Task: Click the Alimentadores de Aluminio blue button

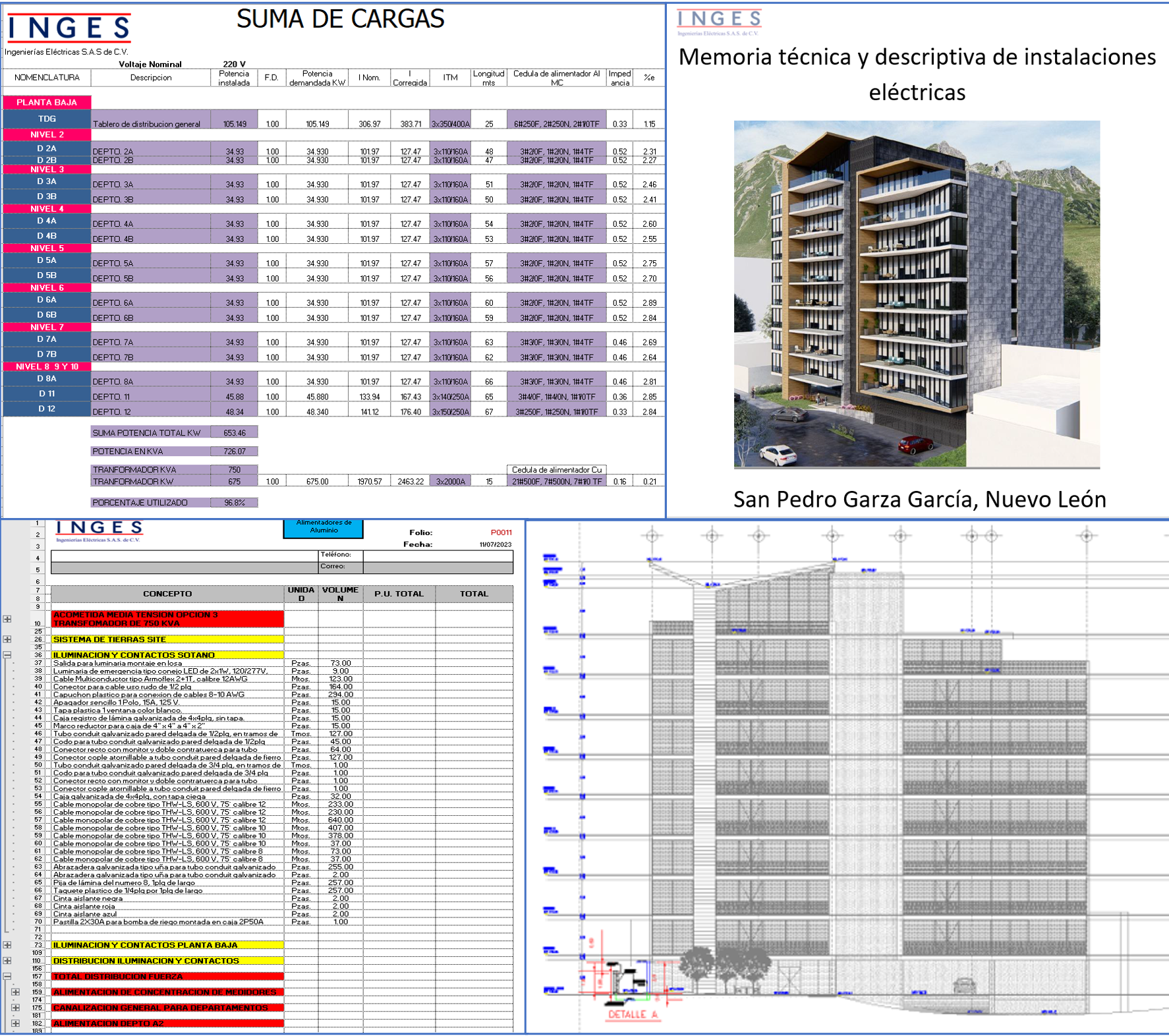Action: 323,527
